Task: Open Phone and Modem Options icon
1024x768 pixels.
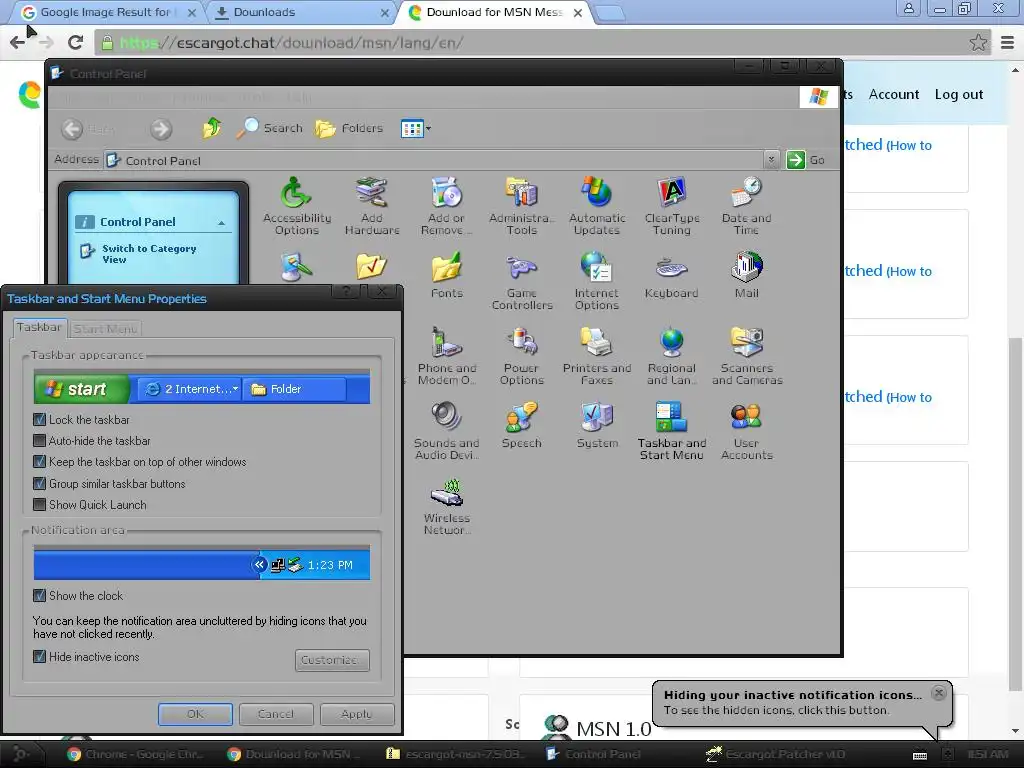Action: coord(447,356)
